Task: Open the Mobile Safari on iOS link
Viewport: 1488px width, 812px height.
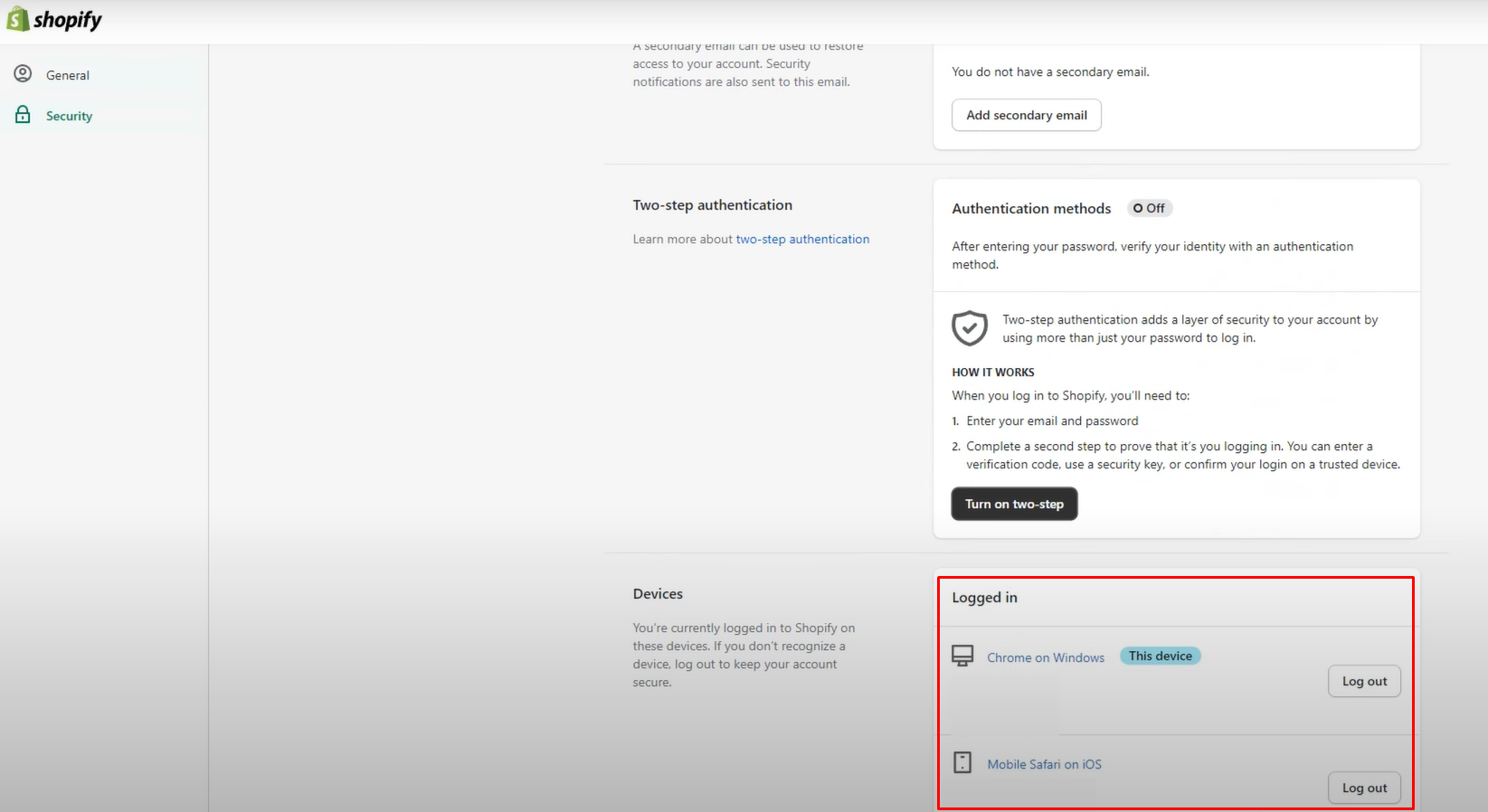Action: 1045,764
